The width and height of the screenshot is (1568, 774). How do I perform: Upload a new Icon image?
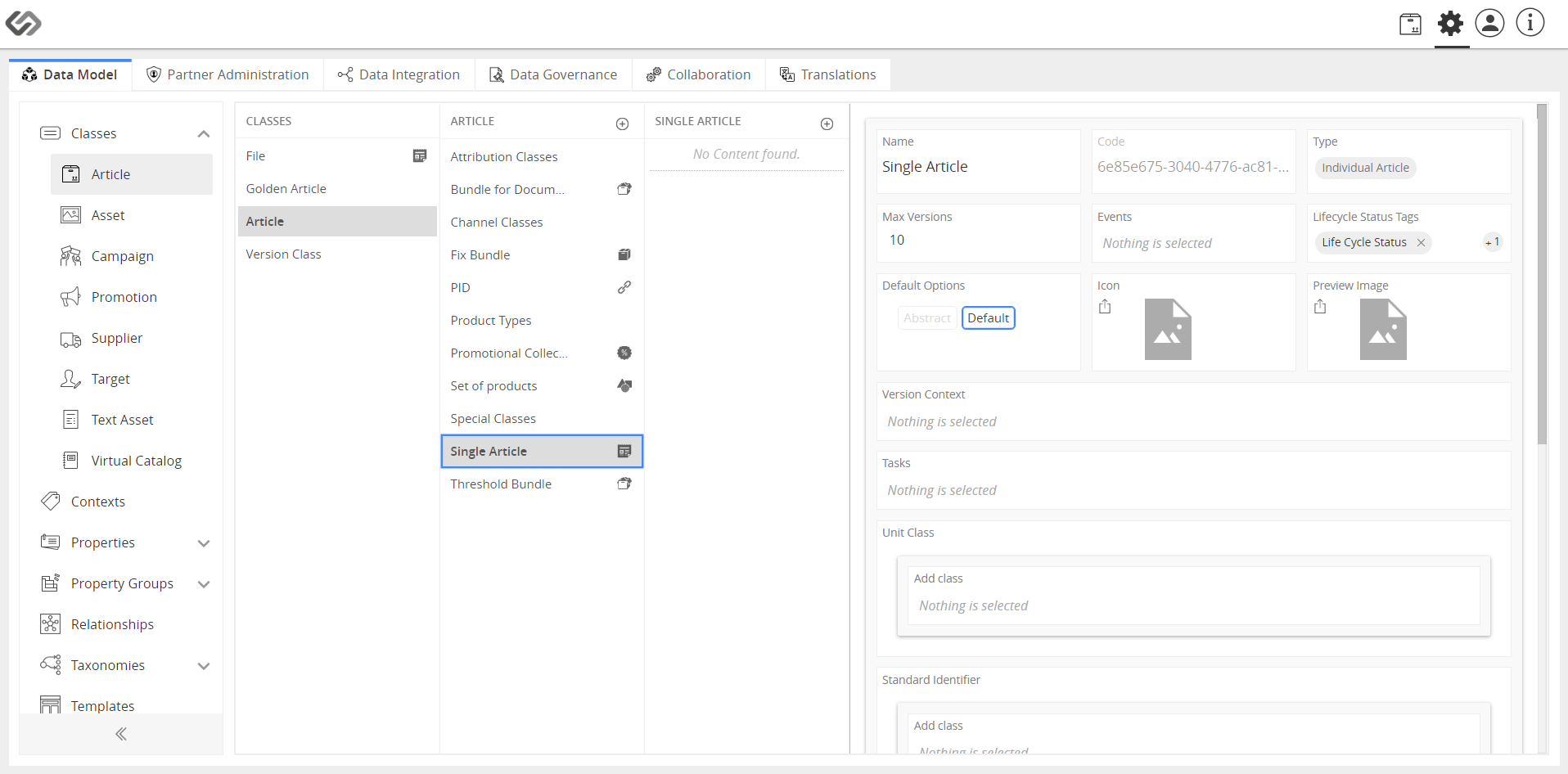pyautogui.click(x=1105, y=307)
